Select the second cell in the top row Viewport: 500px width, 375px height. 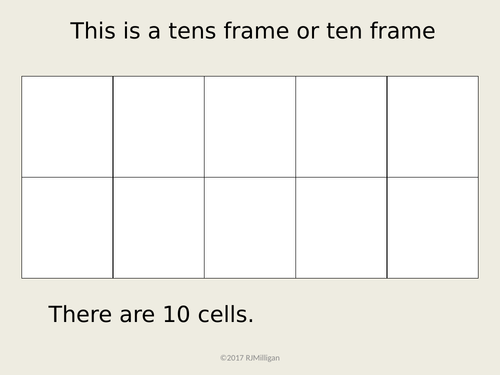click(x=159, y=127)
